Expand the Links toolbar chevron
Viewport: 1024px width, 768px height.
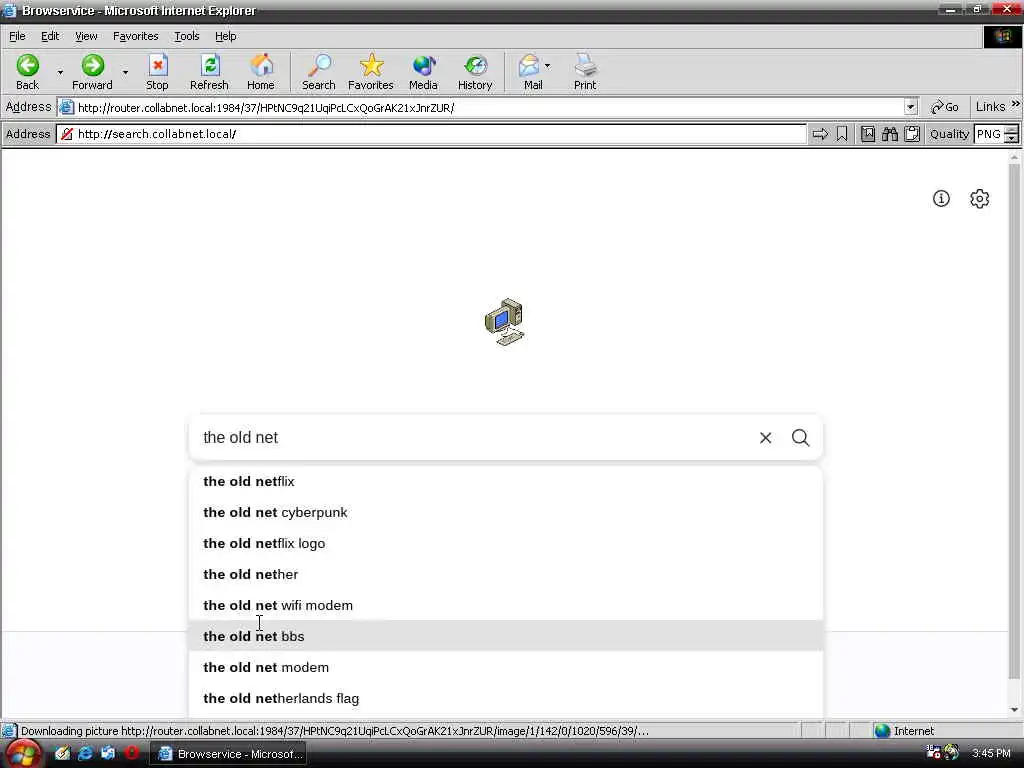1016,104
